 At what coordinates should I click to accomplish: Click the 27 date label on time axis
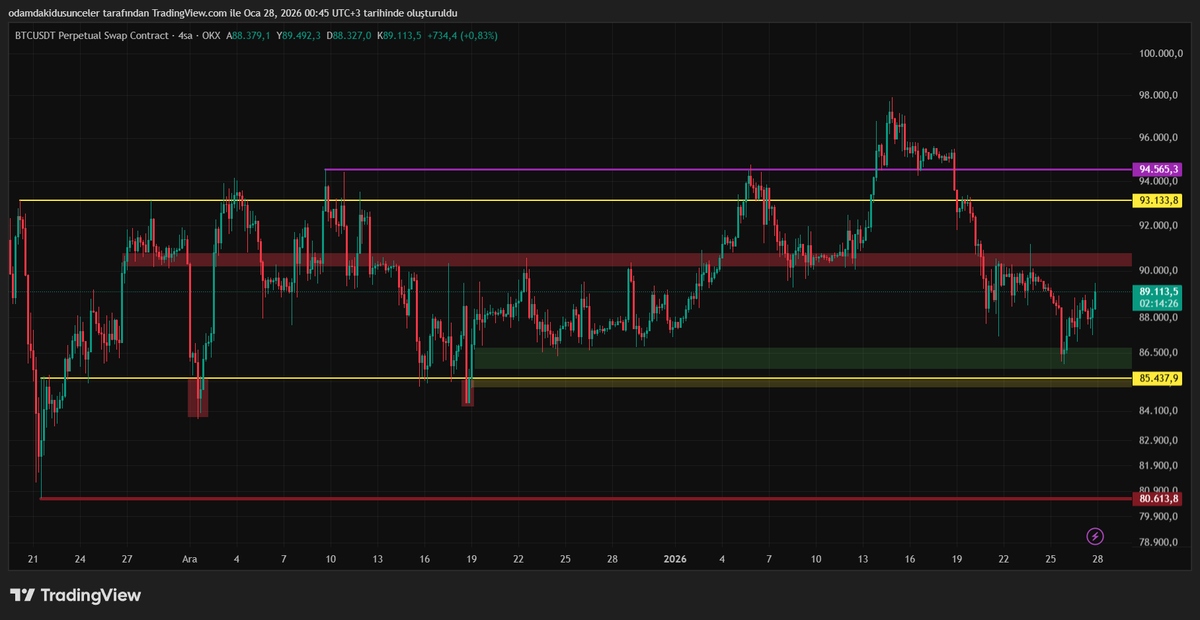(x=127, y=560)
